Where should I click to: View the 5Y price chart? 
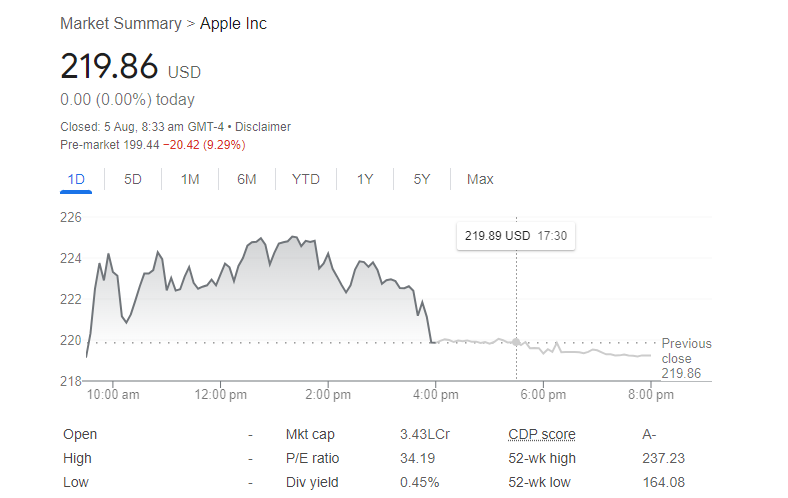422,179
